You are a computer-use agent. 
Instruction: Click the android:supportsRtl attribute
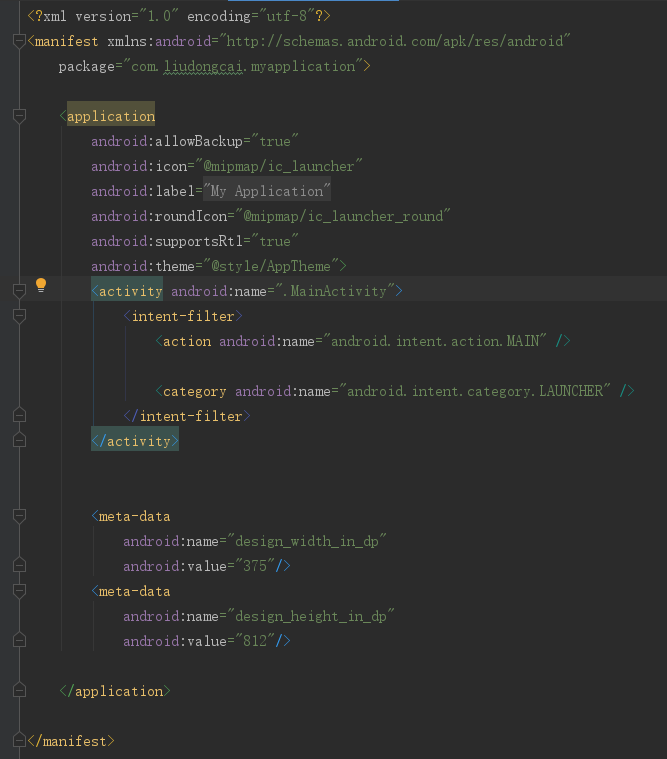pos(167,241)
